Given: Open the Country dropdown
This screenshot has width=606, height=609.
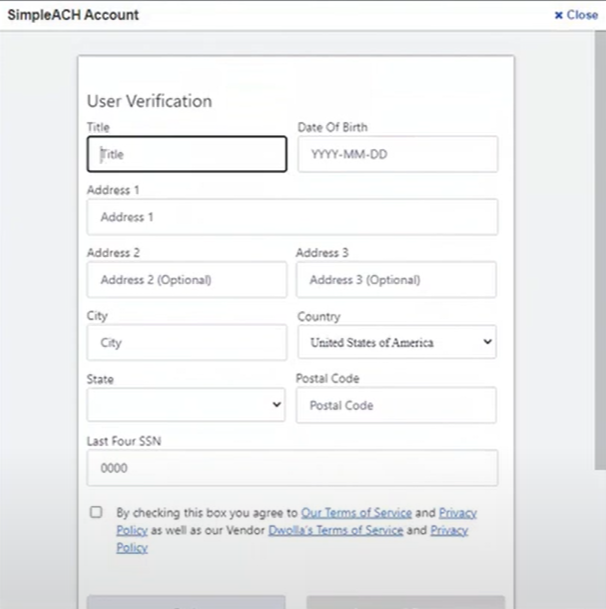Looking at the screenshot, I should pyautogui.click(x=397, y=342).
